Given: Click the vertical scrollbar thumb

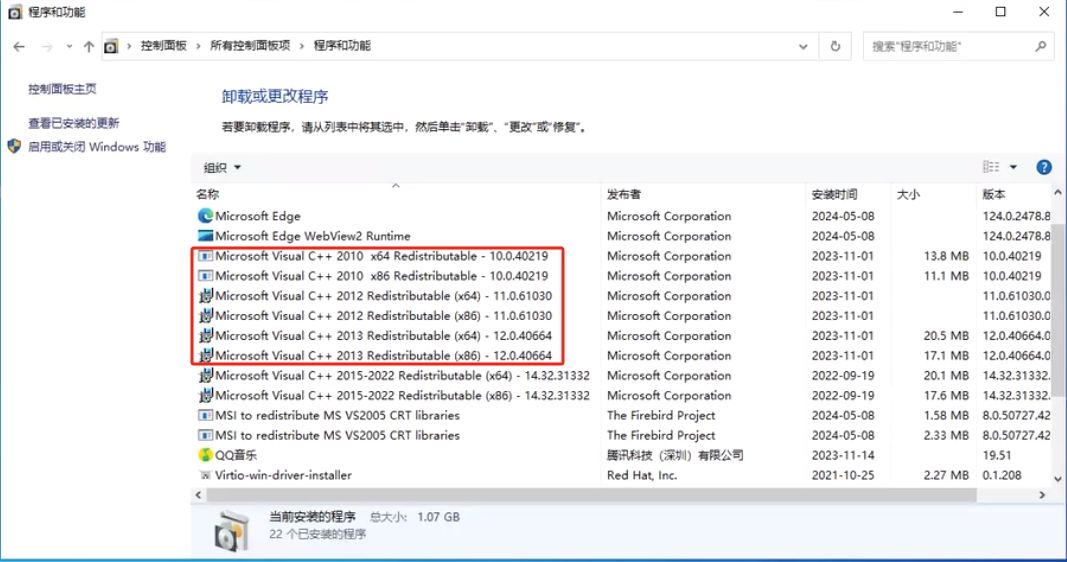Looking at the screenshot, I should click(1057, 310).
